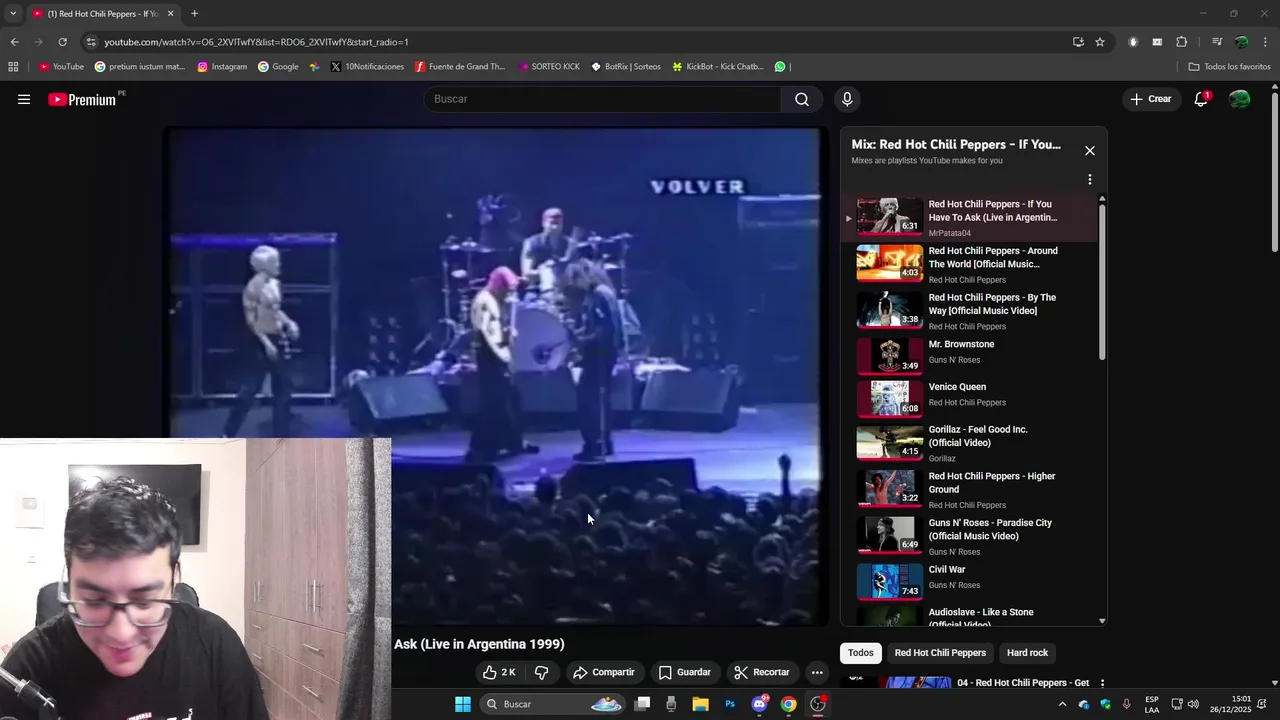Open a new Chrome tab
The width and height of the screenshot is (1280, 720).
[194, 13]
